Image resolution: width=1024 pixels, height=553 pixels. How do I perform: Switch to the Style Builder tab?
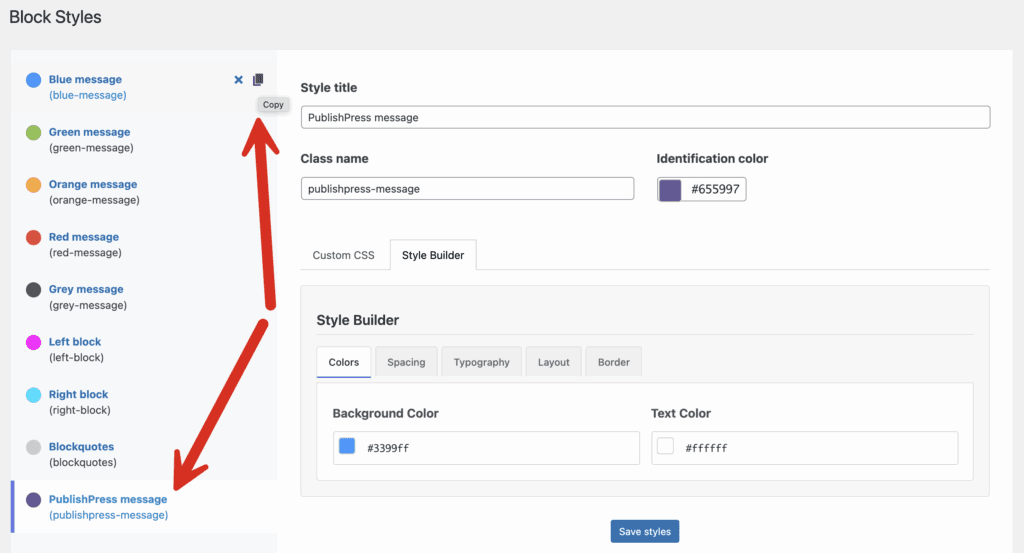click(x=433, y=255)
